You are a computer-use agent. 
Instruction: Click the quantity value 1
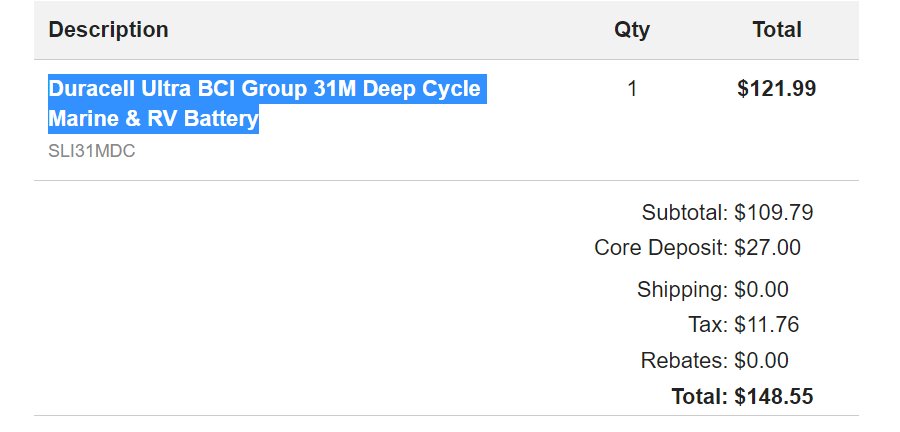(x=631, y=89)
